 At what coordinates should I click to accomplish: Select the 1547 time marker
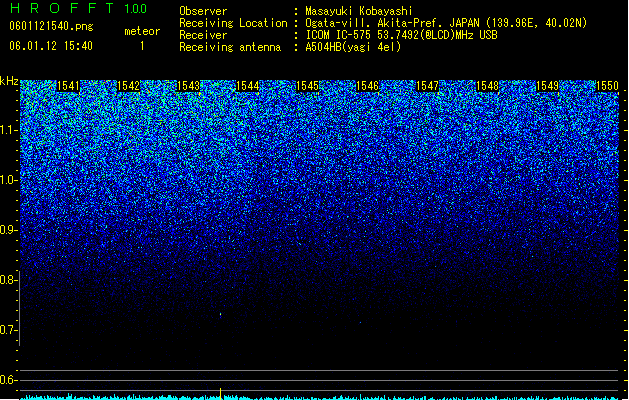[x=428, y=86]
